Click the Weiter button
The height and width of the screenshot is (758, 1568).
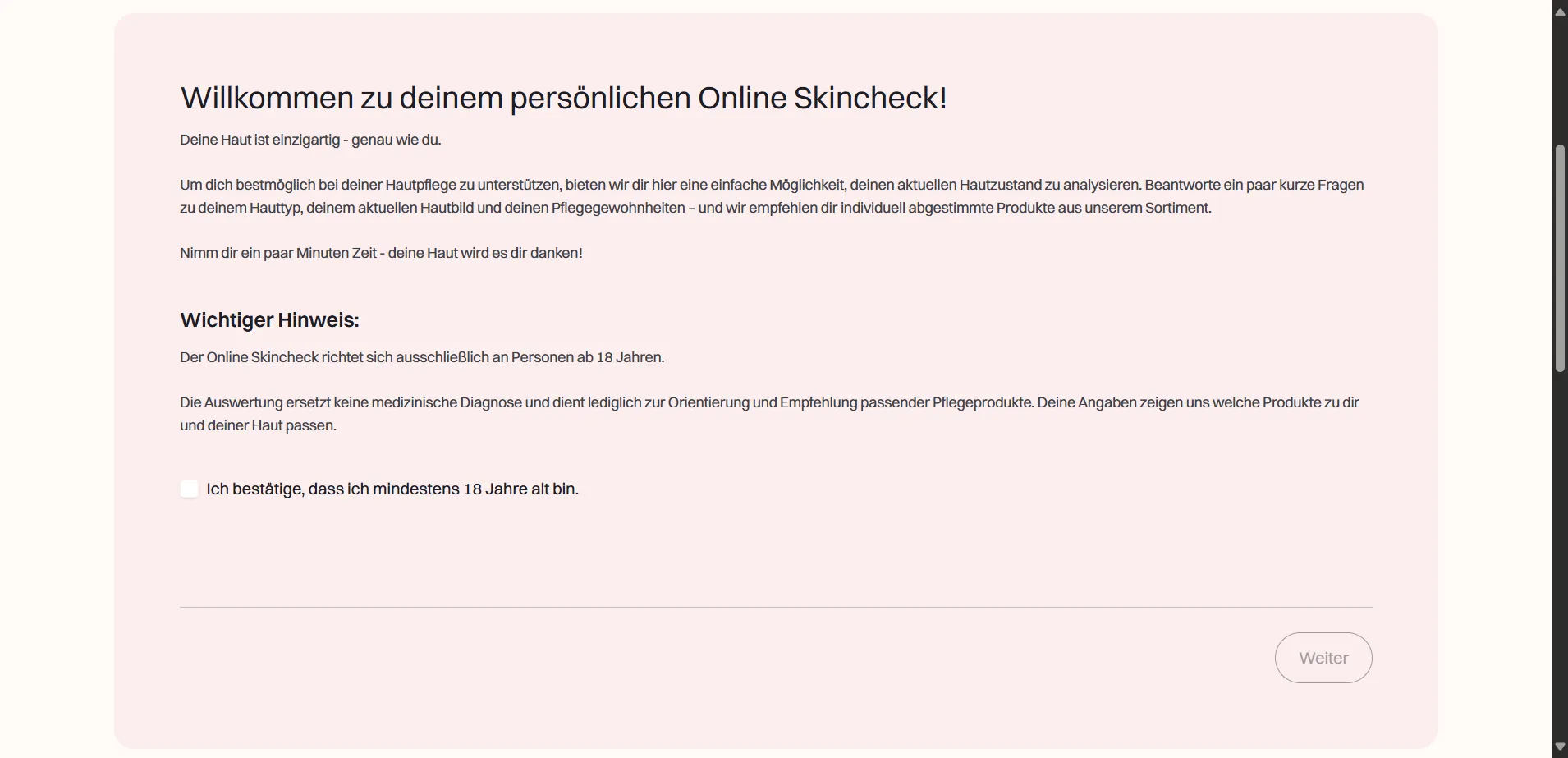[x=1323, y=658]
